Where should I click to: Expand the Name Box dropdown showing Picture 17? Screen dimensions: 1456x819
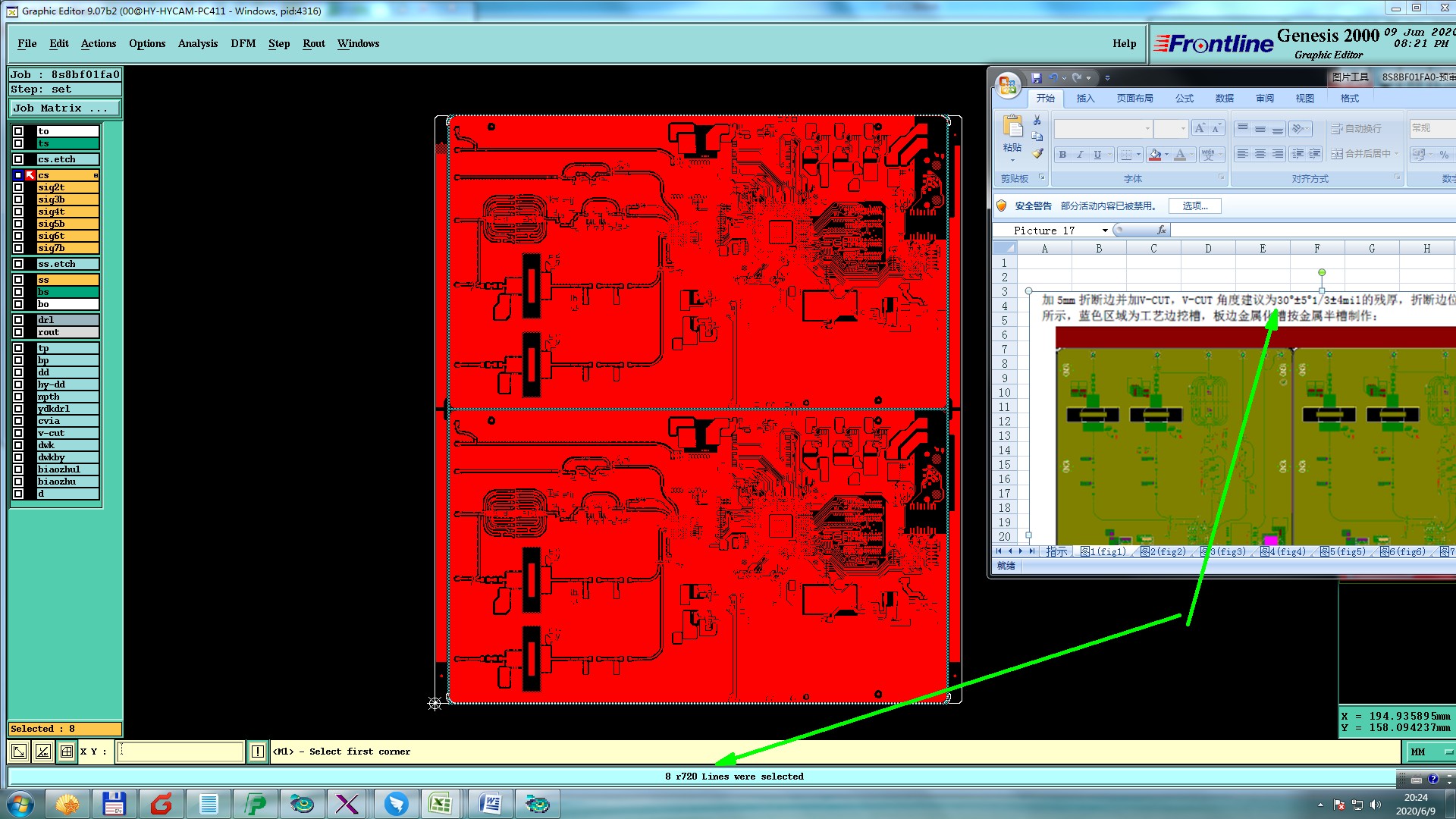pyautogui.click(x=1105, y=231)
